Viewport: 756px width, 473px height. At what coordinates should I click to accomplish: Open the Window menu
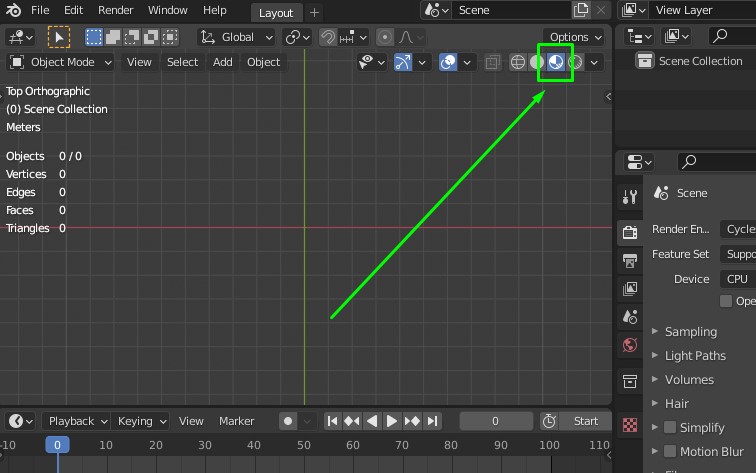pos(167,10)
